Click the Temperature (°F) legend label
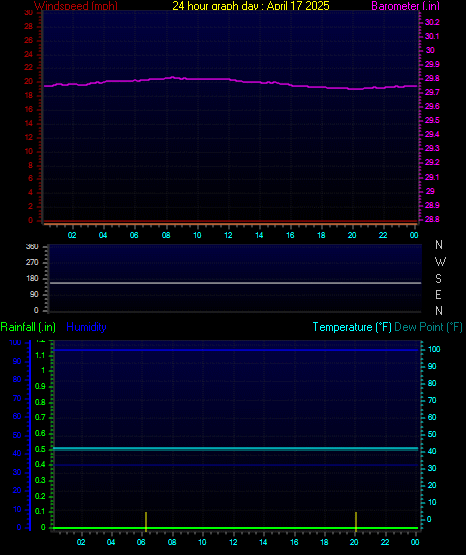This screenshot has height=555, width=466. click(352, 327)
